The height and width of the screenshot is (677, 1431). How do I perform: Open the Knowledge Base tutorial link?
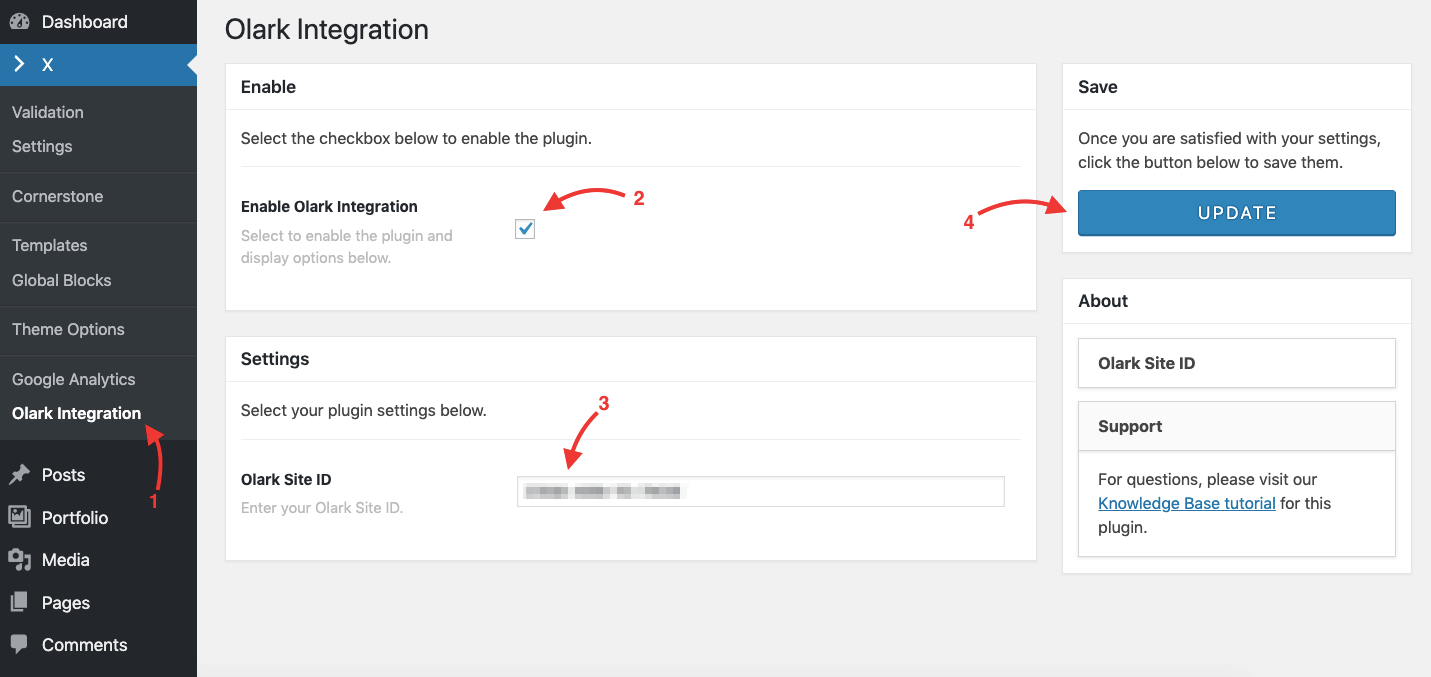click(x=1186, y=503)
